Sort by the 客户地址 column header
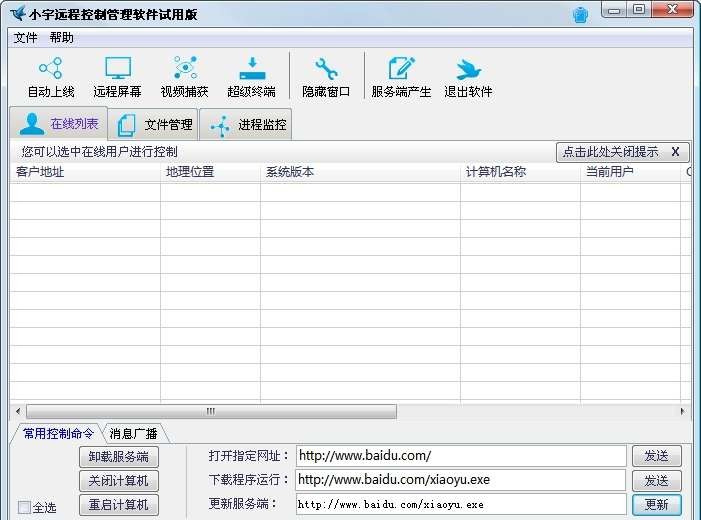This screenshot has width=701, height=520. [85, 172]
